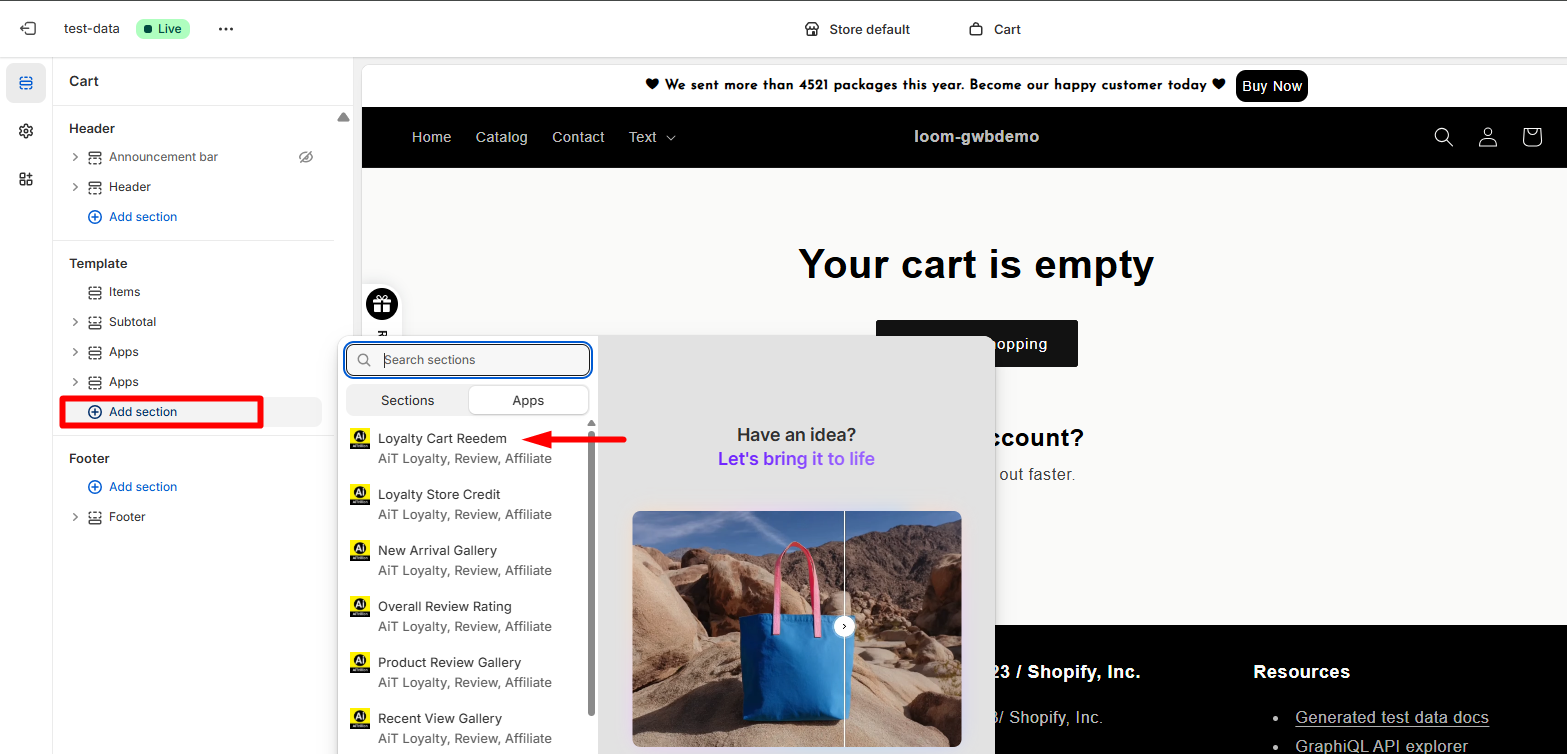
Task: Click the exit editor icon
Action: [28, 29]
